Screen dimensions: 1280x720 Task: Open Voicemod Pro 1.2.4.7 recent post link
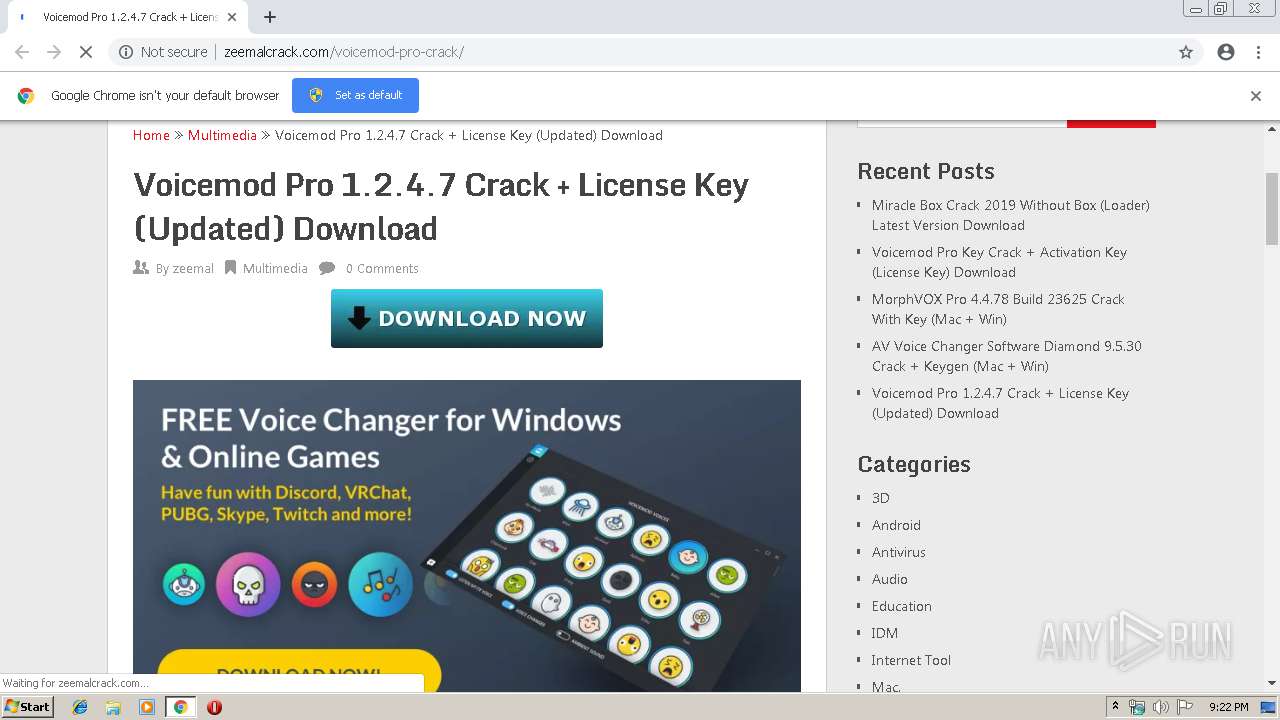coord(1000,403)
